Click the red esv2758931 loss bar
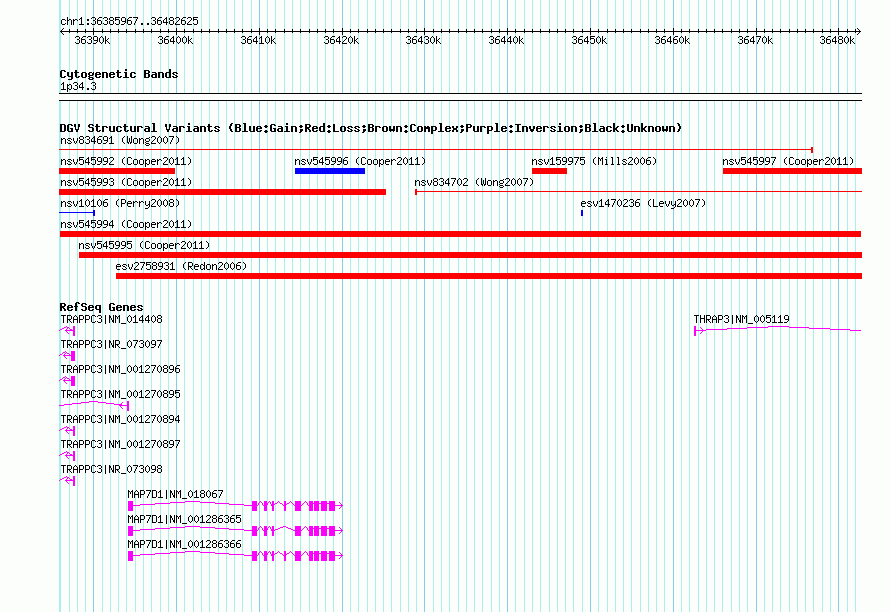The height and width of the screenshot is (612, 890). [x=489, y=276]
